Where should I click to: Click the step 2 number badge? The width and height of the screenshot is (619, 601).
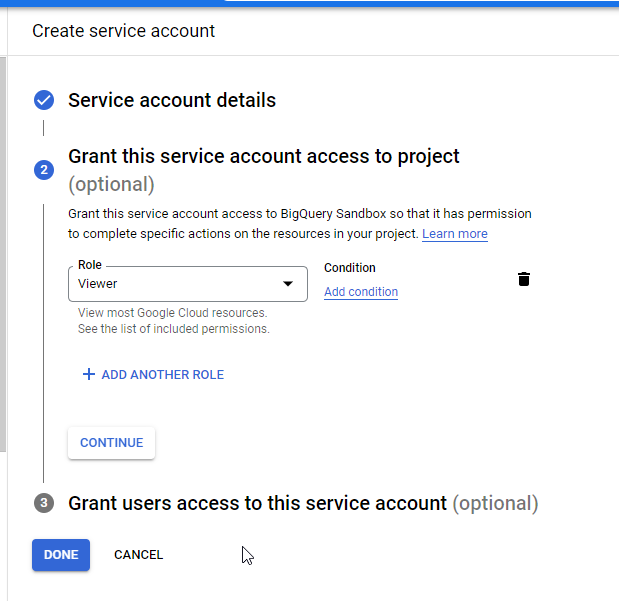(x=43, y=170)
